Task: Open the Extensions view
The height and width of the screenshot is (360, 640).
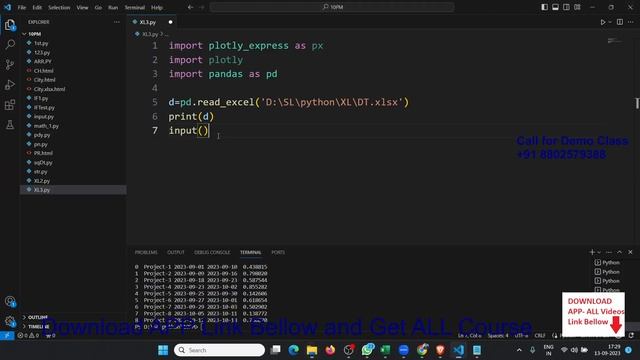Action: pyautogui.click(x=10, y=104)
